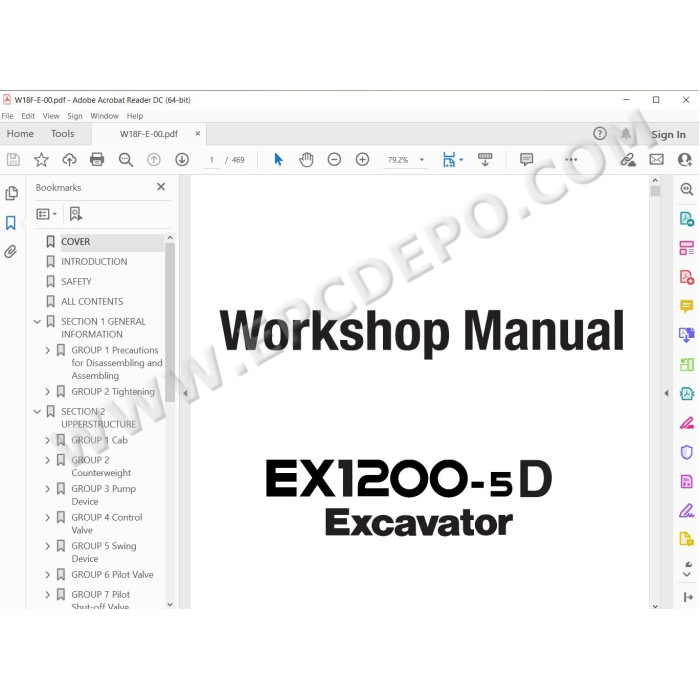700x700 pixels.
Task: Open the Help question mark icon
Action: click(x=600, y=133)
